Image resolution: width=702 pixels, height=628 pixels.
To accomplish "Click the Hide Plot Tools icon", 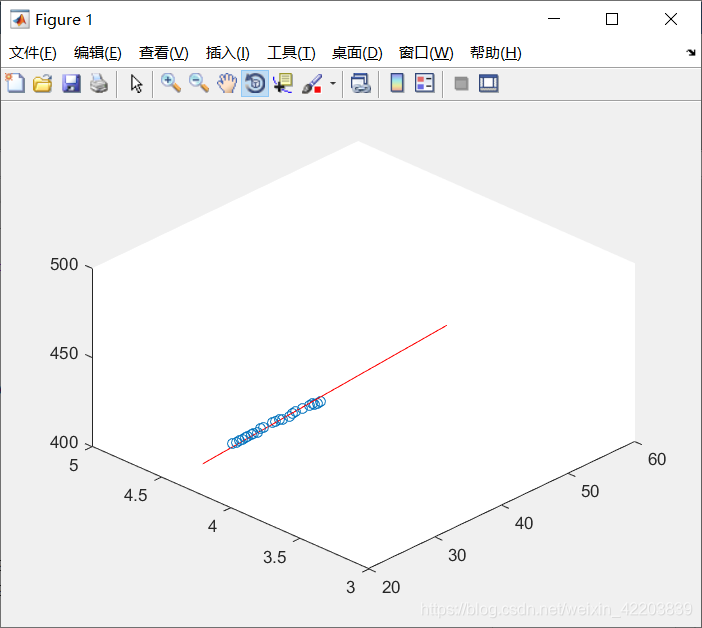I will click(461, 84).
